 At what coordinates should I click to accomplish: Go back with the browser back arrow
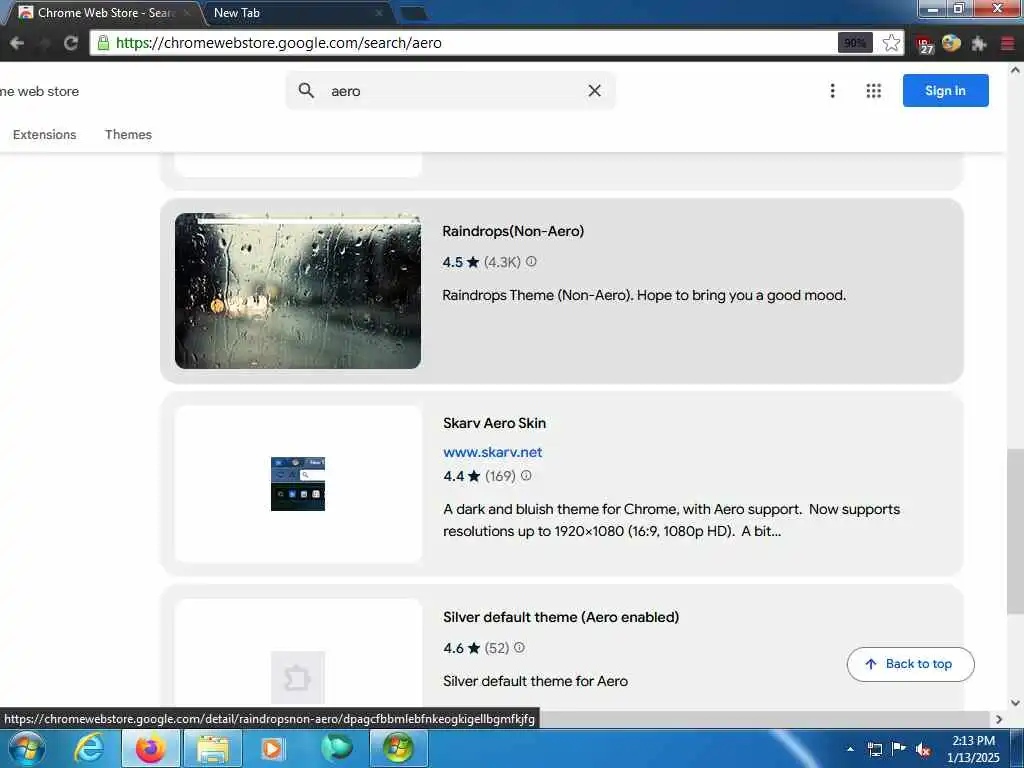(17, 43)
